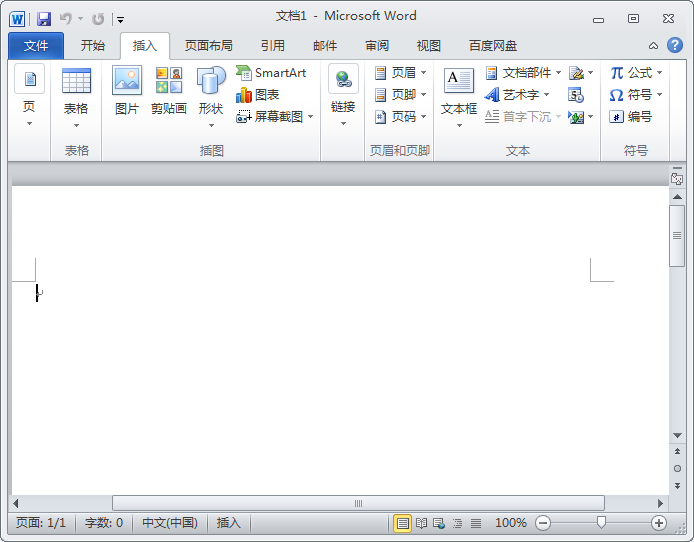Switch to the 开始 Home tab
694x542 pixels.
pyautogui.click(x=93, y=46)
